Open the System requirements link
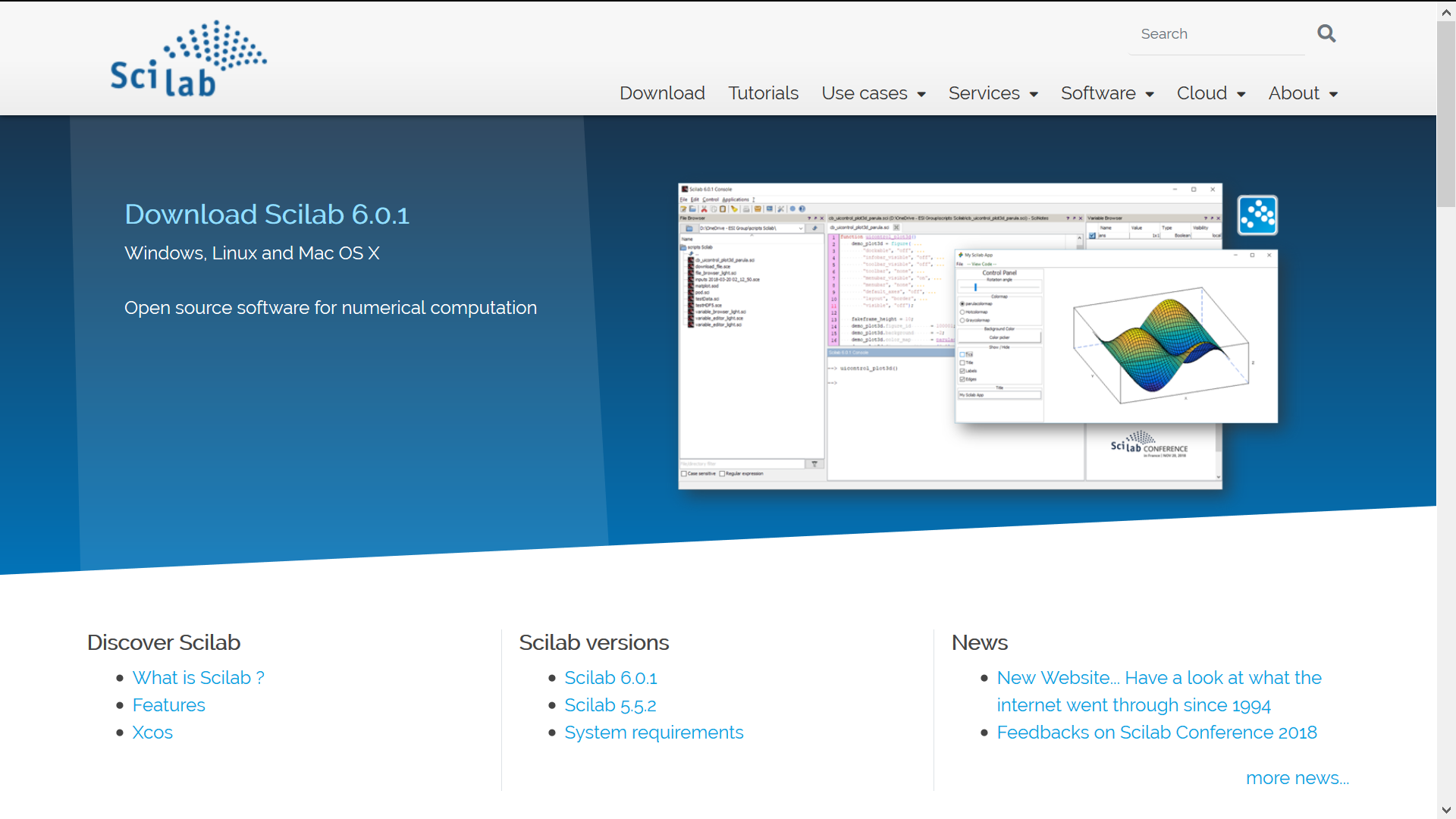 654,733
